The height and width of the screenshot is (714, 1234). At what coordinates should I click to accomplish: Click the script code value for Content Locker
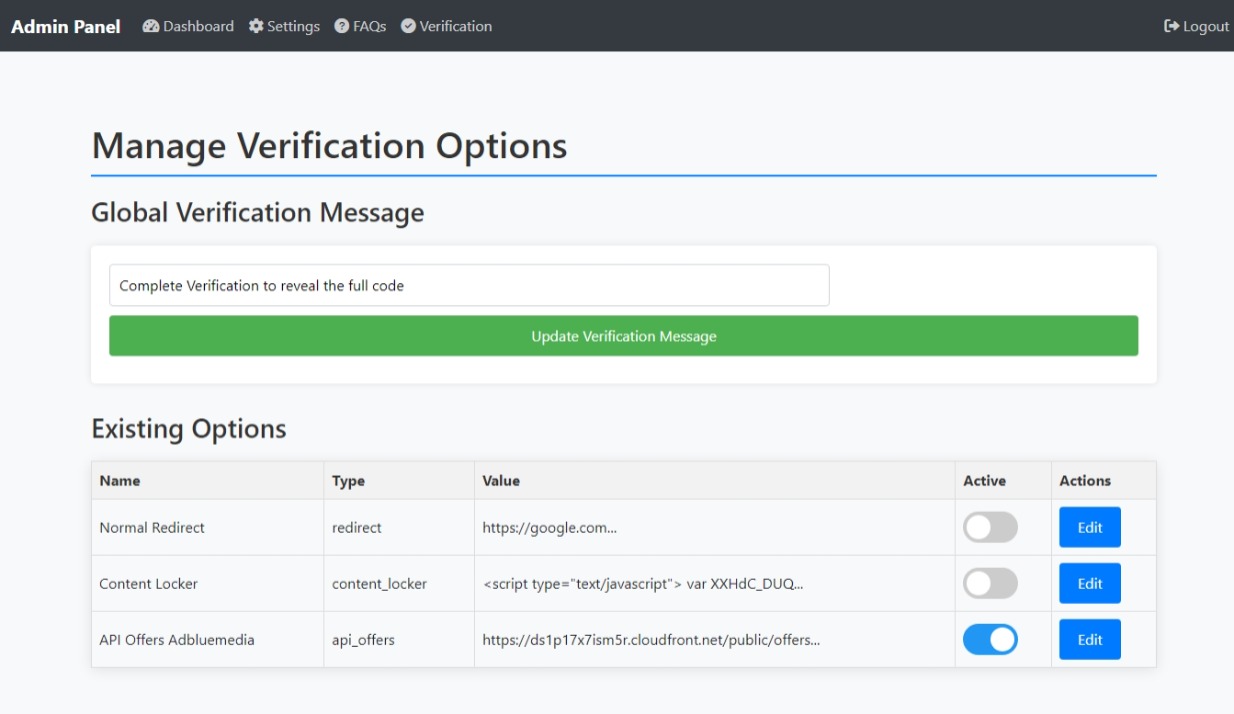(643, 584)
